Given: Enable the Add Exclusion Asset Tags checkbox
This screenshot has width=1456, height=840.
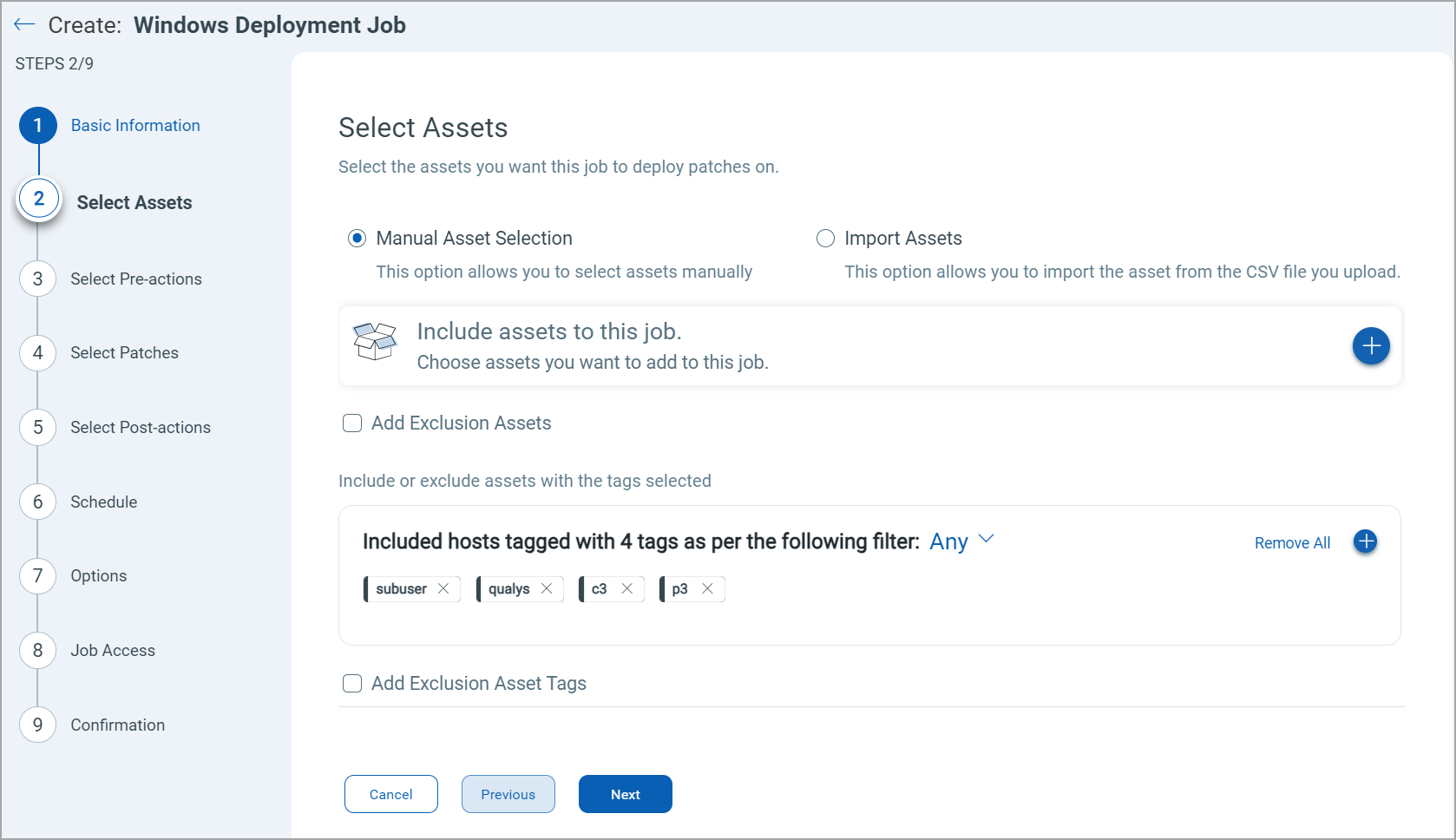Looking at the screenshot, I should coord(351,683).
